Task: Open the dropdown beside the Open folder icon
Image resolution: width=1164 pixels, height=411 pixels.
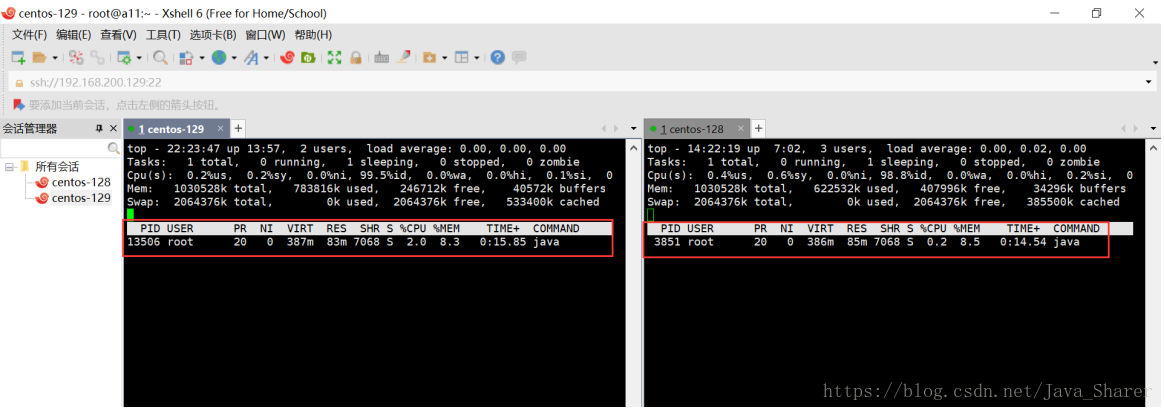Action: [x=55, y=58]
